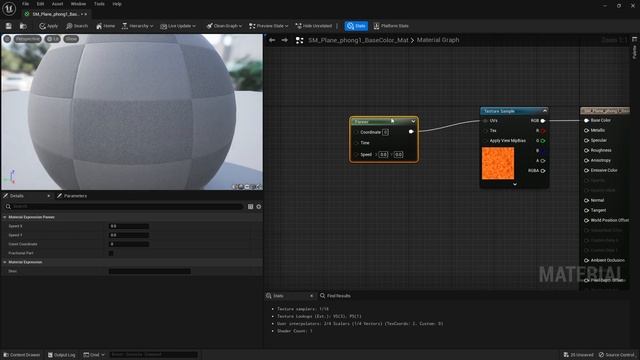
Task: Open the Lit view mode menu
Action: click(53, 39)
